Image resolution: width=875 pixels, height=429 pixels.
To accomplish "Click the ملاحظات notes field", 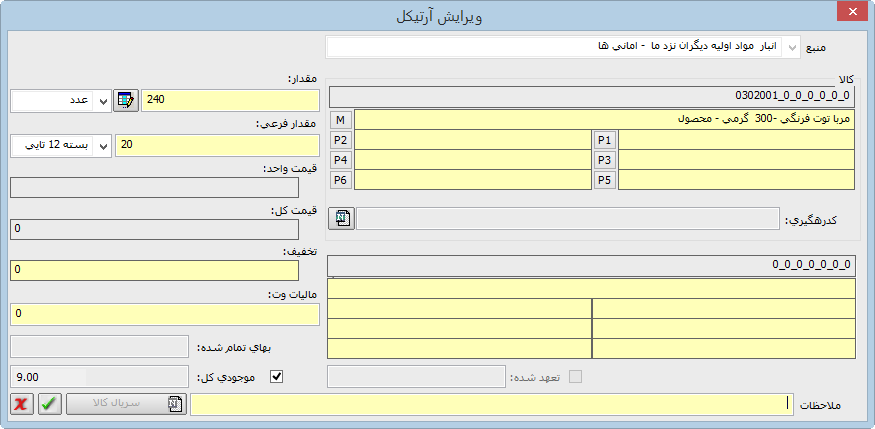I will coord(492,404).
